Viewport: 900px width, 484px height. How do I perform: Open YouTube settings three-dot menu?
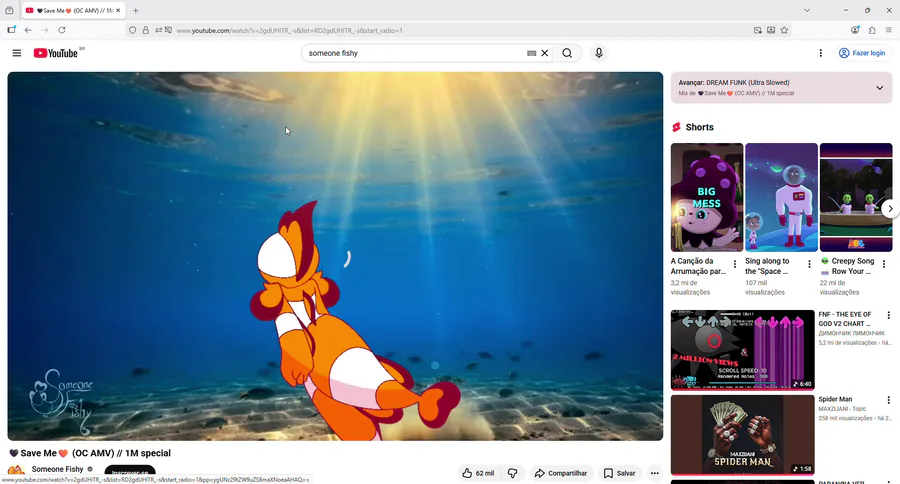(820, 53)
